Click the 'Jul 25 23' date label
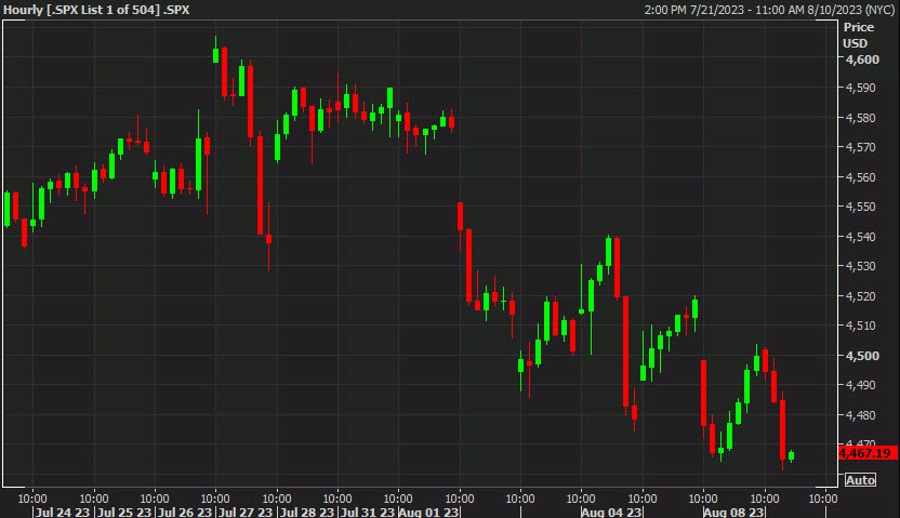 click(124, 512)
